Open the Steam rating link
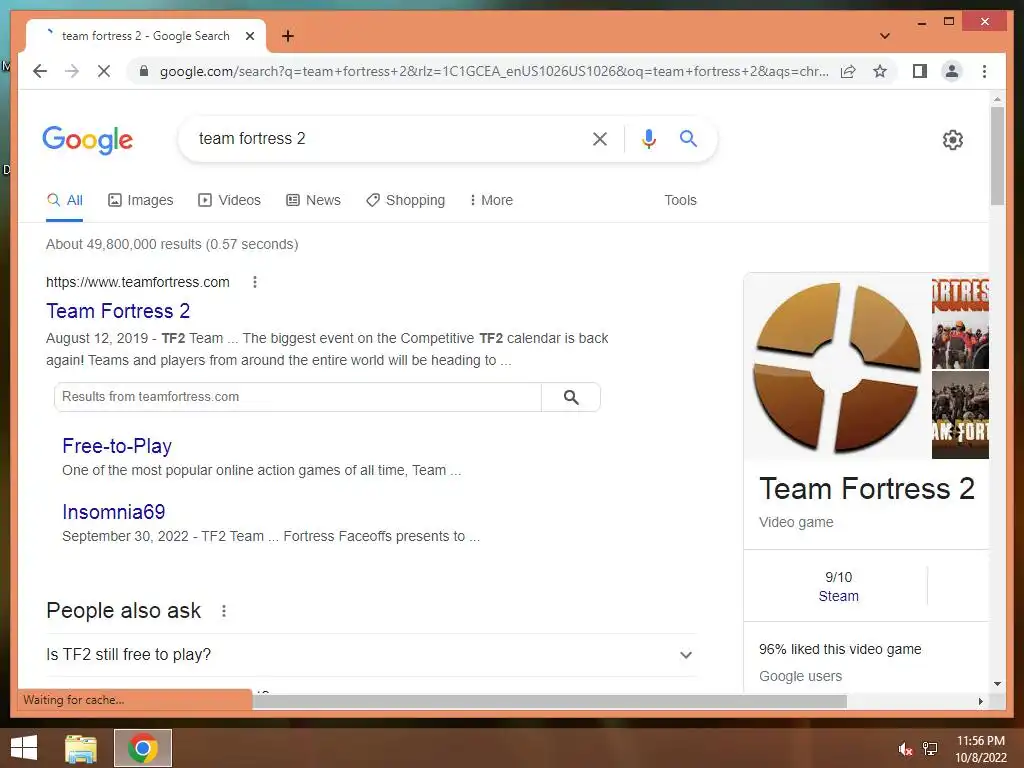Image resolution: width=1024 pixels, height=768 pixels. tap(839, 596)
